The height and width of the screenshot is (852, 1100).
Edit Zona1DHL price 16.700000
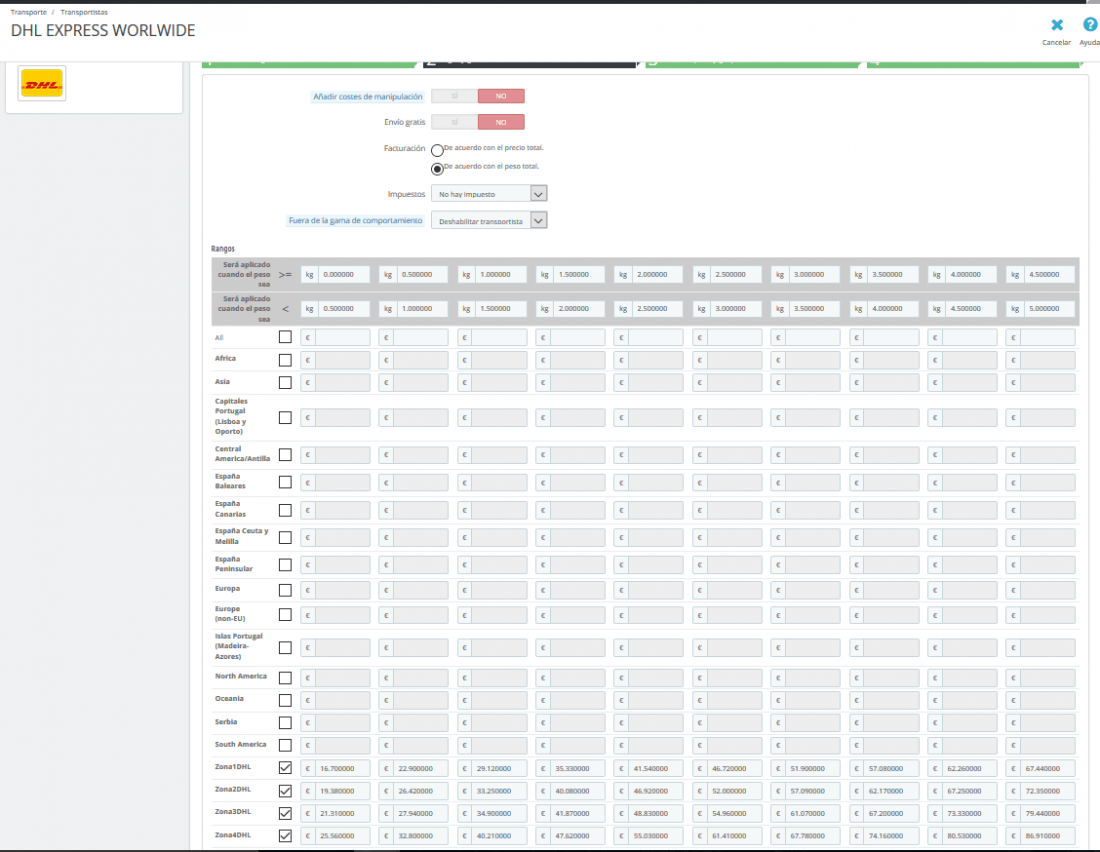[343, 768]
